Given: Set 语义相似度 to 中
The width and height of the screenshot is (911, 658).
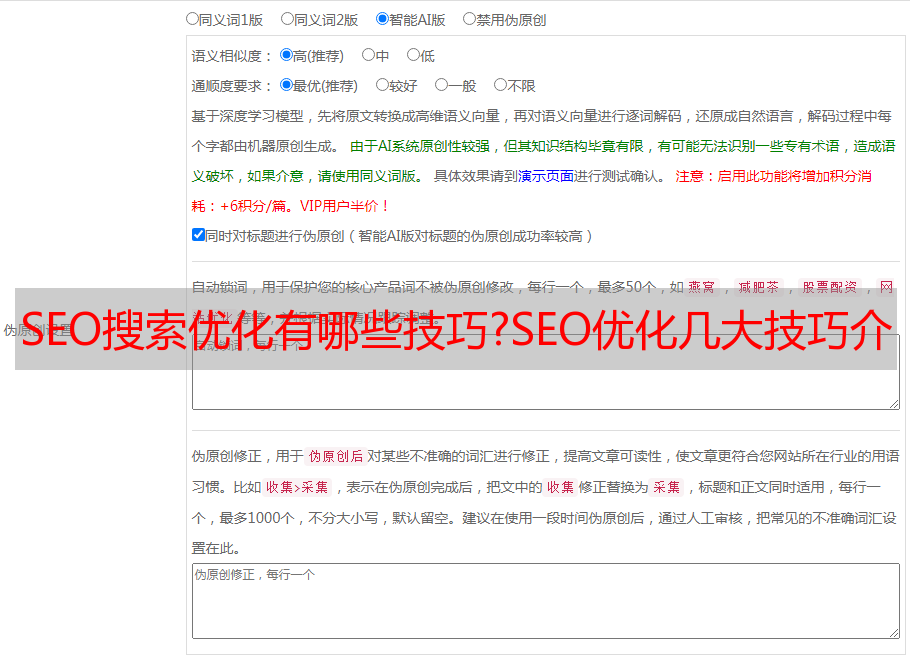Looking at the screenshot, I should [368, 55].
